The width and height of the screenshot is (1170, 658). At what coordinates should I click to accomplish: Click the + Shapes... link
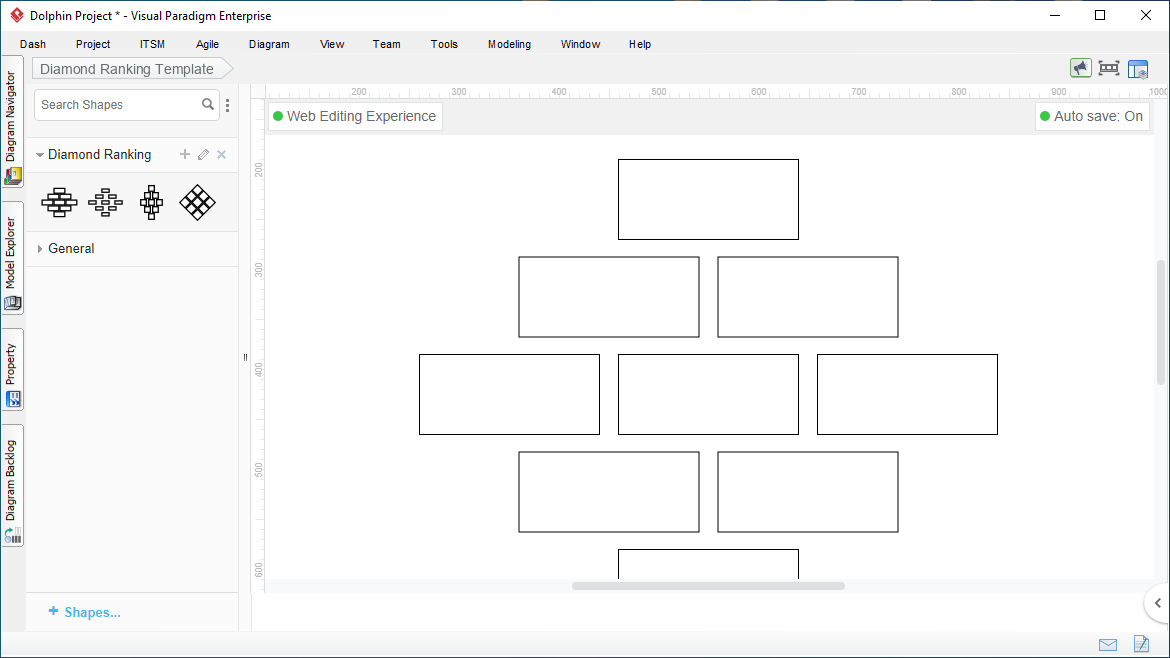84,612
